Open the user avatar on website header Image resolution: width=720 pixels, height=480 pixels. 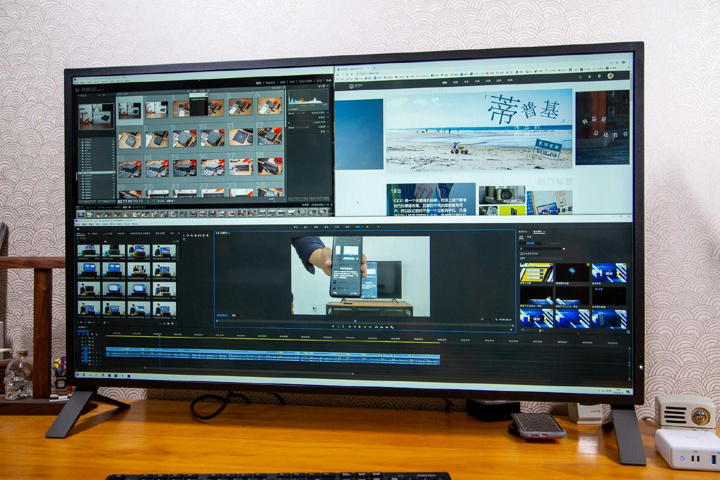tap(609, 76)
